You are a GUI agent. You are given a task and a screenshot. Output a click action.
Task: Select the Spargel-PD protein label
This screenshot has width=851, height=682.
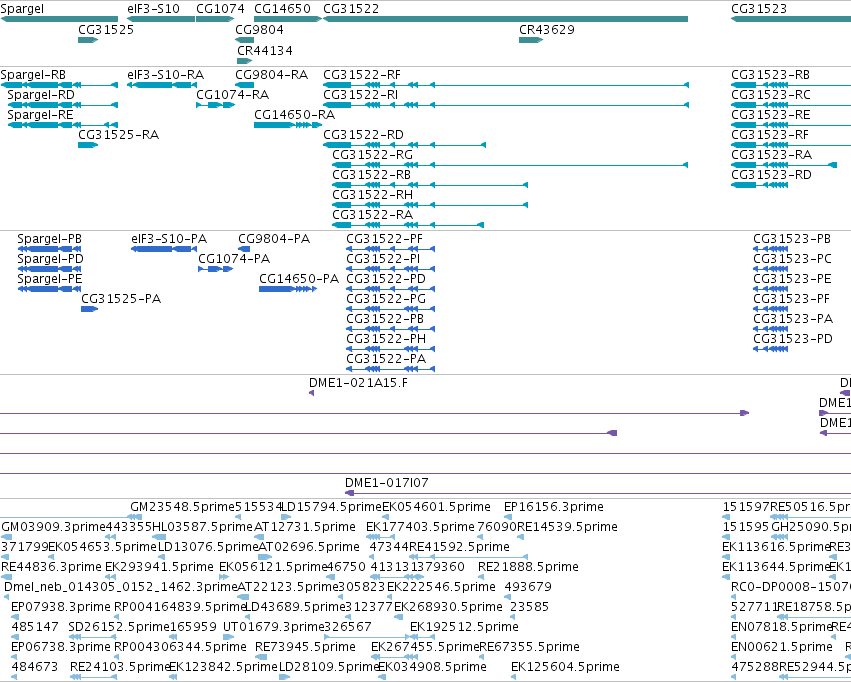pyautogui.click(x=50, y=259)
